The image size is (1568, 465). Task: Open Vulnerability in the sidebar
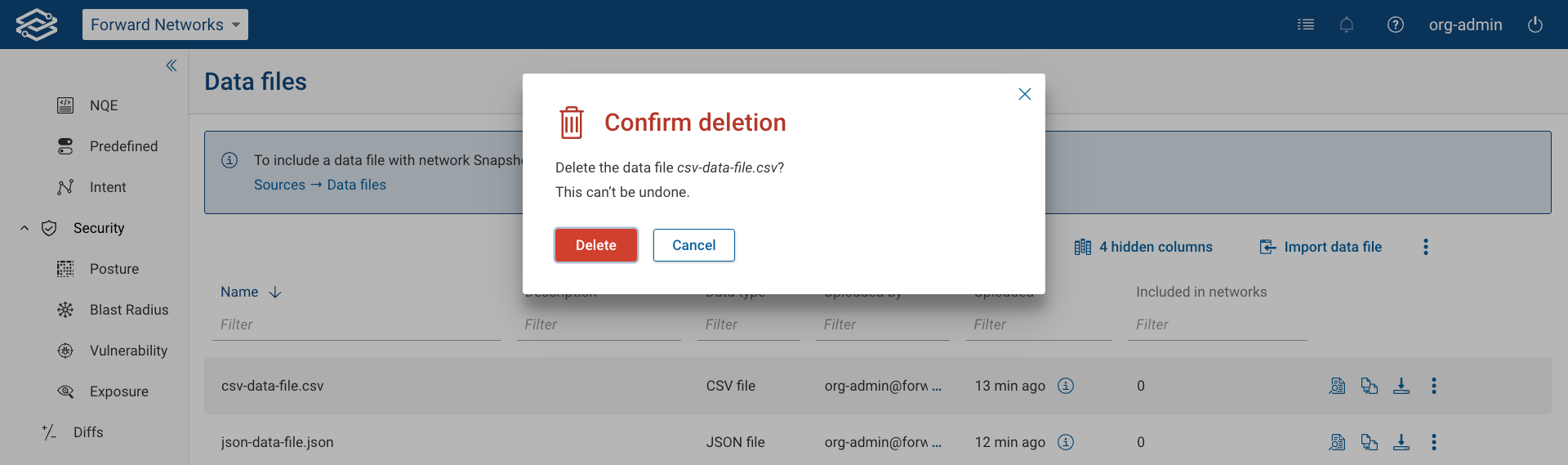click(x=128, y=351)
